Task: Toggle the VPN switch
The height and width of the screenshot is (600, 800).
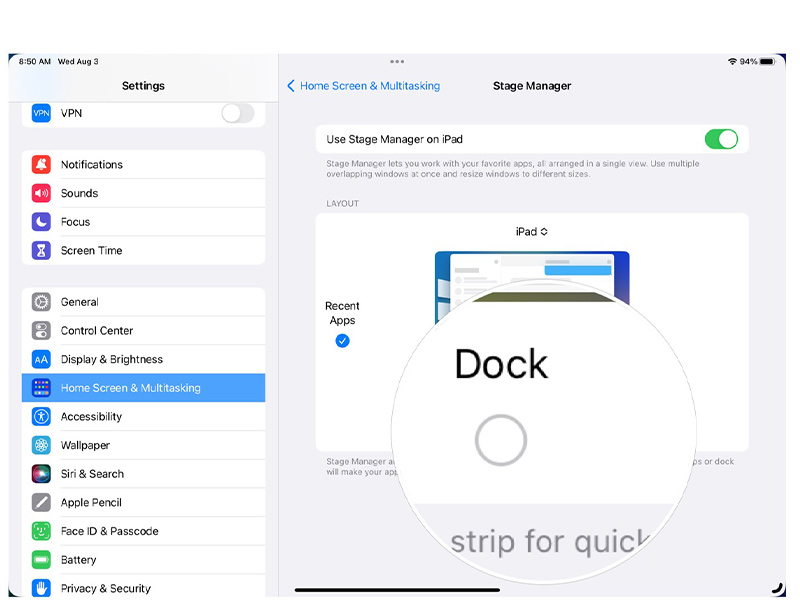Action: coord(238,113)
